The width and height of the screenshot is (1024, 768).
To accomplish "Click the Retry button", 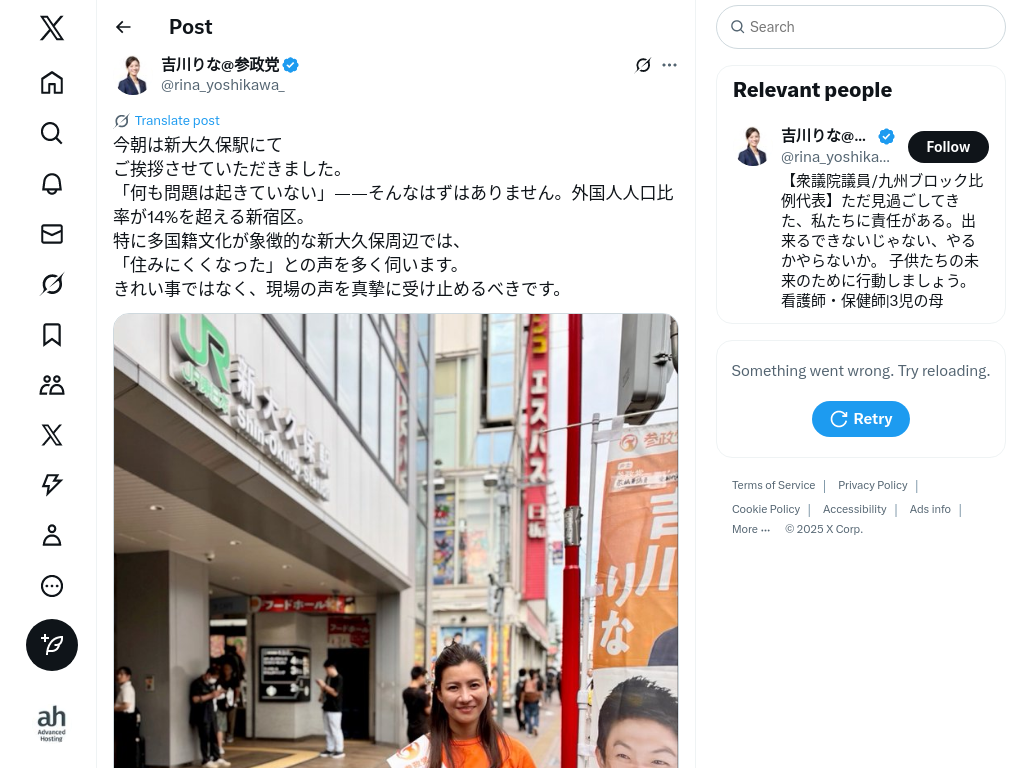I will click(x=861, y=419).
